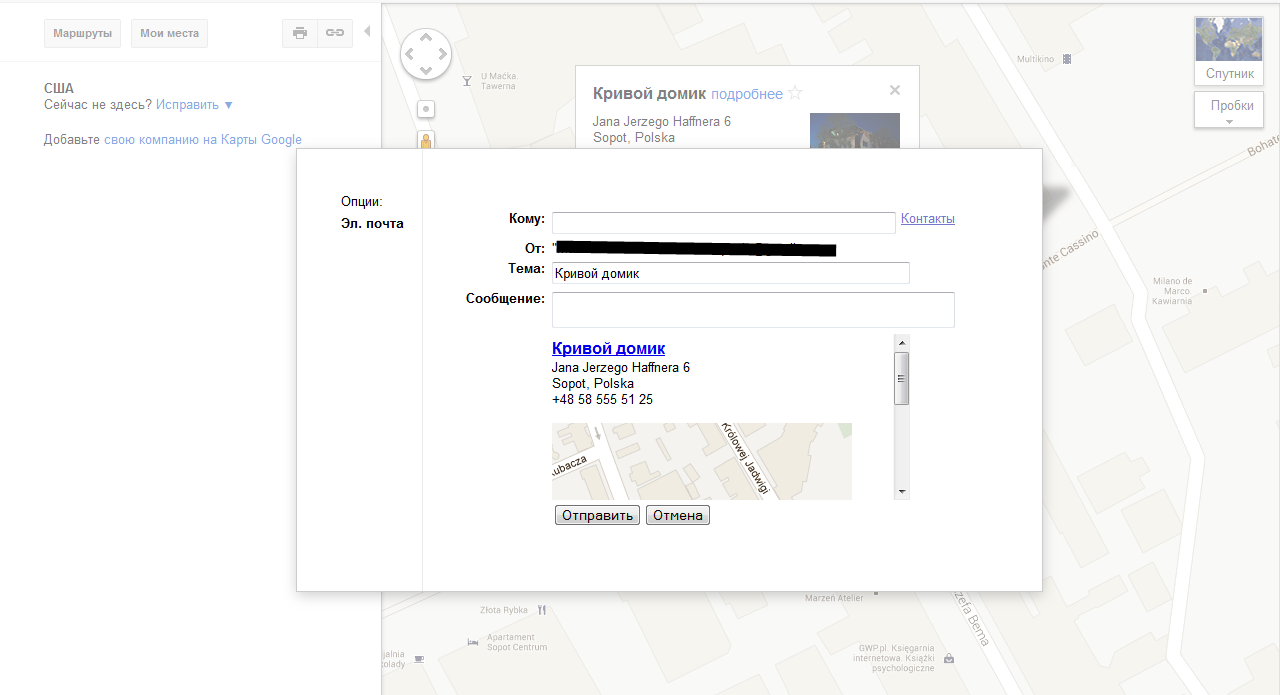This screenshot has height=695, width=1280.
Task: Click the Тема subject field
Action: pos(730,273)
